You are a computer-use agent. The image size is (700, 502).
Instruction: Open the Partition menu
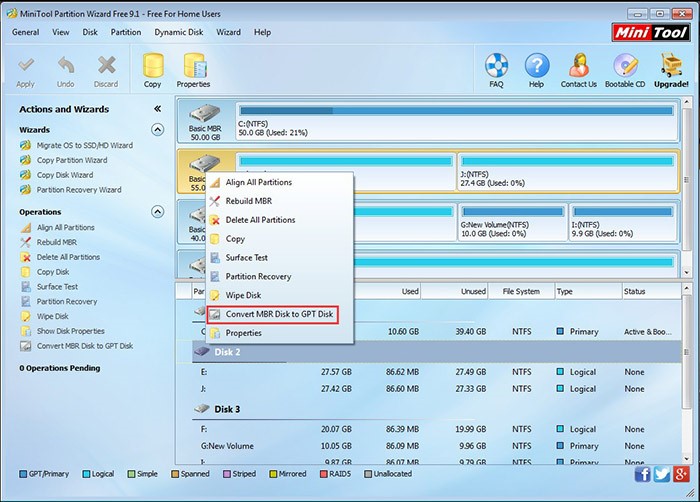coord(126,32)
